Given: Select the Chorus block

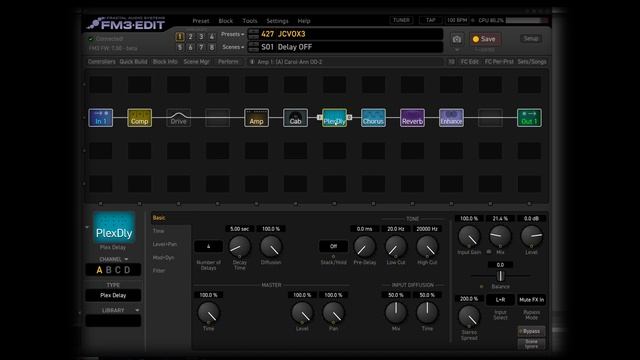Looking at the screenshot, I should 373,118.
